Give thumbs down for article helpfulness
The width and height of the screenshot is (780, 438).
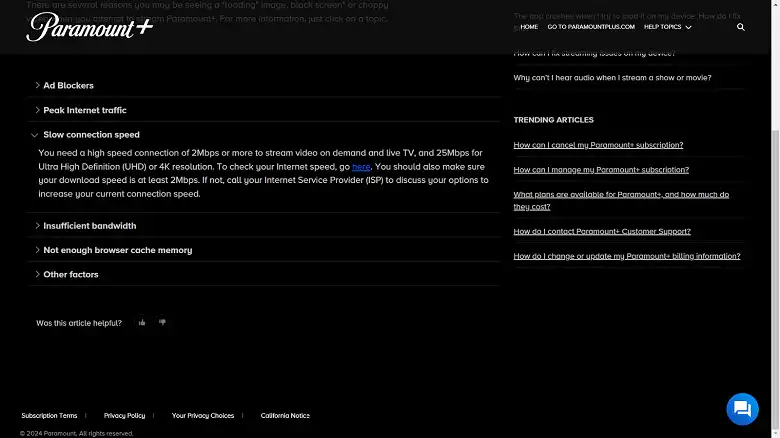point(162,323)
